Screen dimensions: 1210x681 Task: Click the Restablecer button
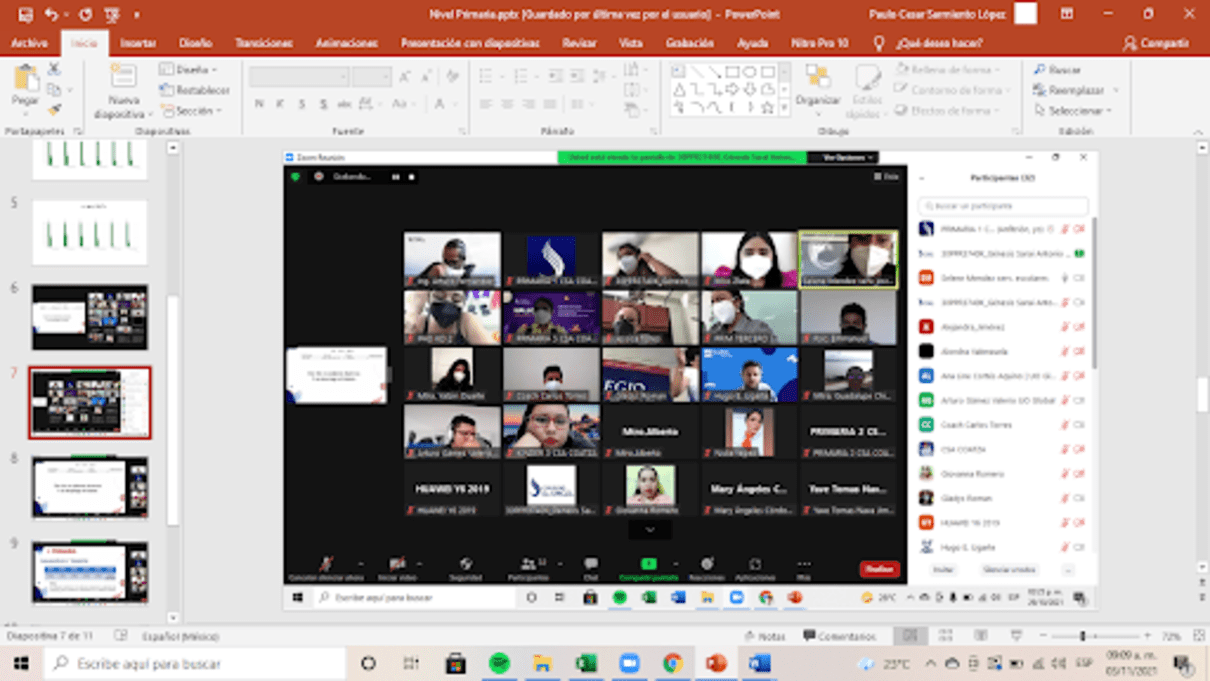tap(195, 90)
